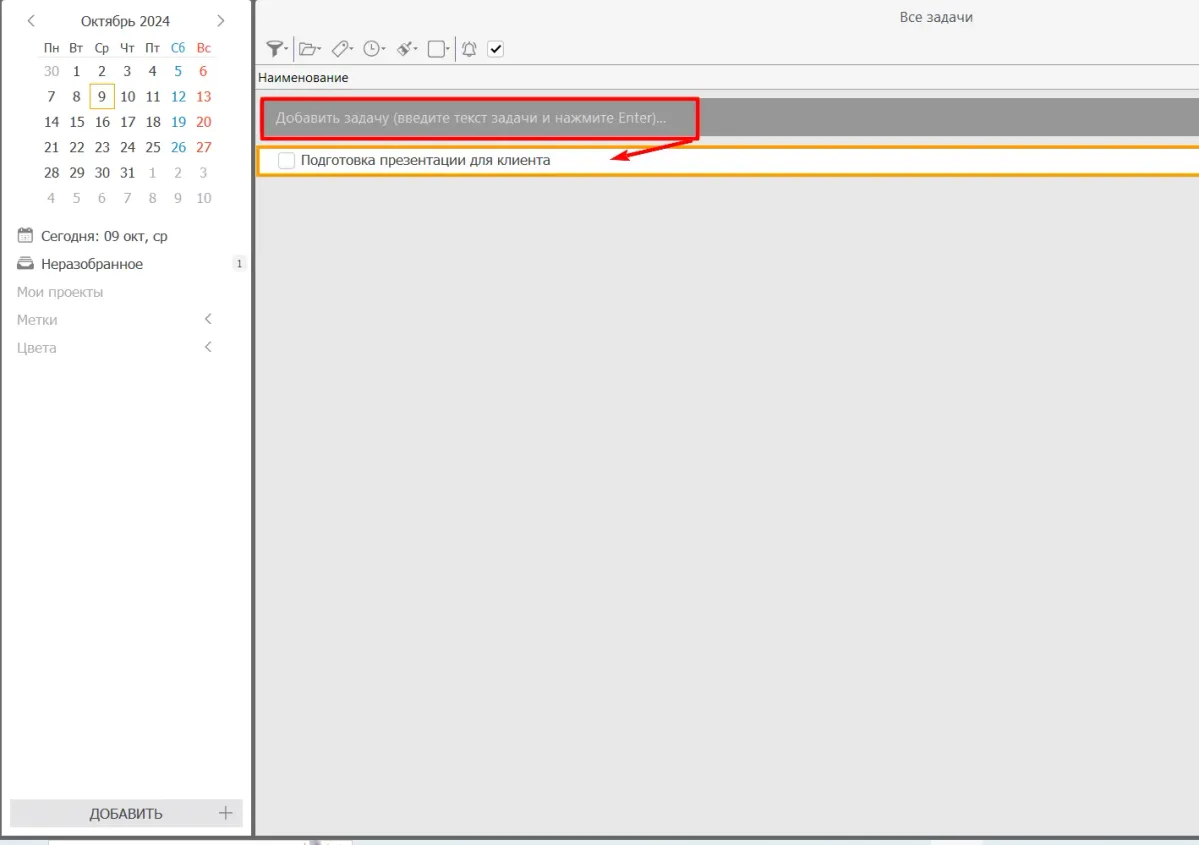Select Сегодня: 09 окт, ср view
1199x845 pixels.
tap(103, 236)
